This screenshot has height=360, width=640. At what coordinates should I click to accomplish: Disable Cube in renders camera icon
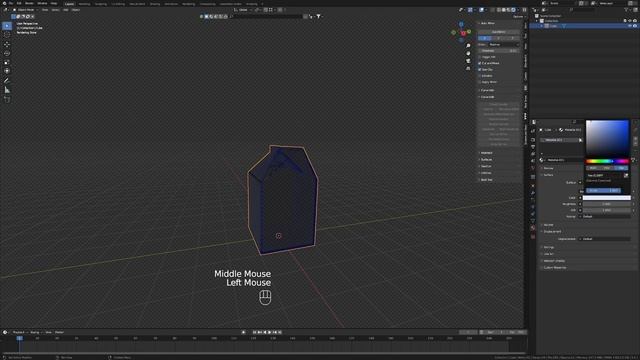(635, 26)
